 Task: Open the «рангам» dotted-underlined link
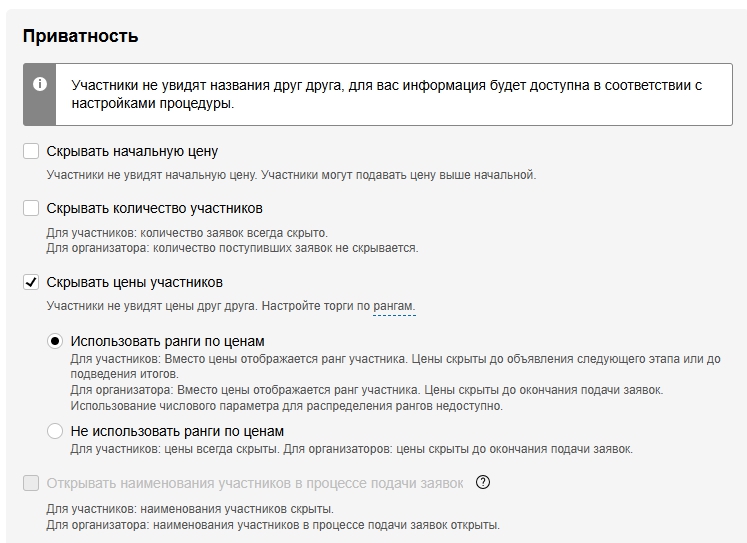coord(393,305)
